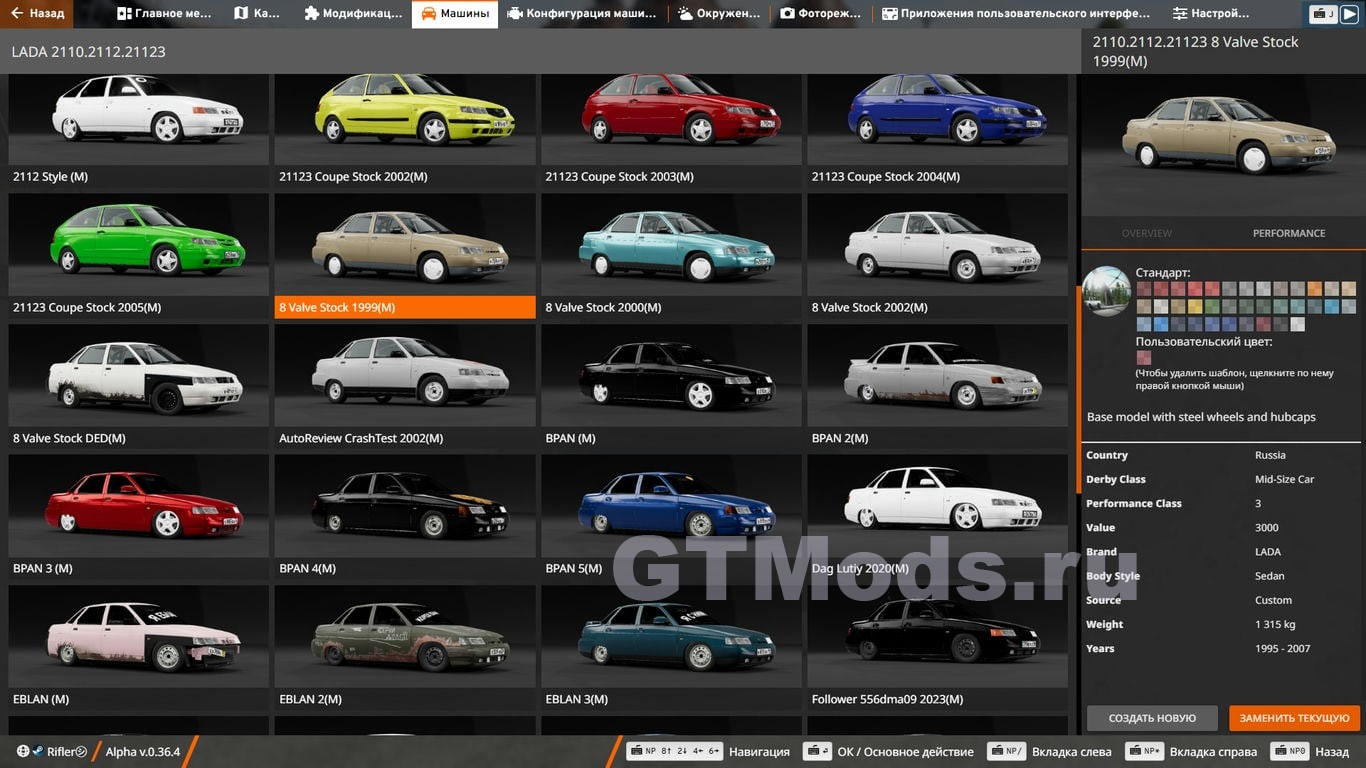Select the Машины tab
This screenshot has width=1366, height=768.
[455, 14]
